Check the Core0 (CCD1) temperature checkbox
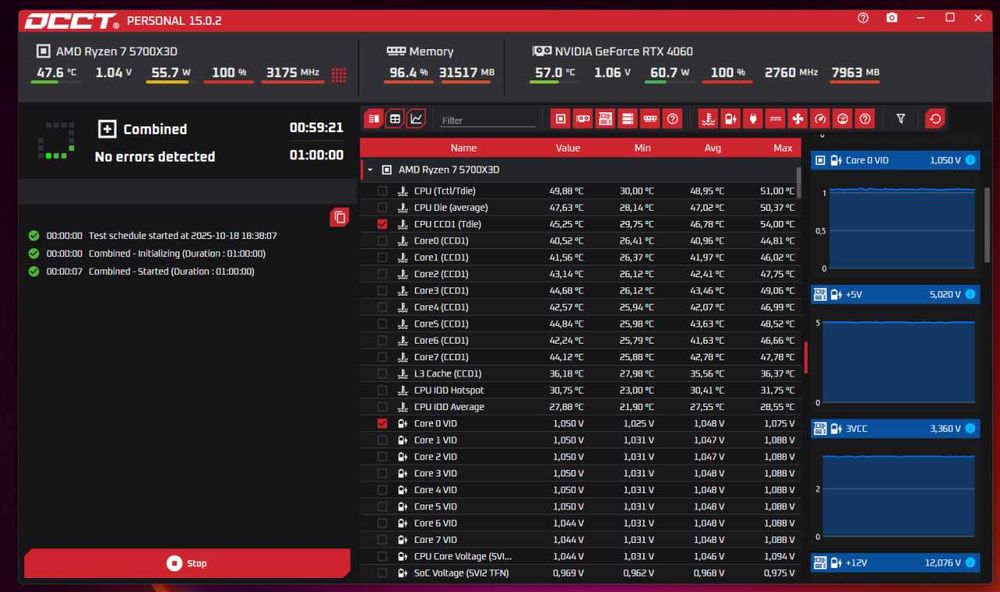 tap(382, 240)
